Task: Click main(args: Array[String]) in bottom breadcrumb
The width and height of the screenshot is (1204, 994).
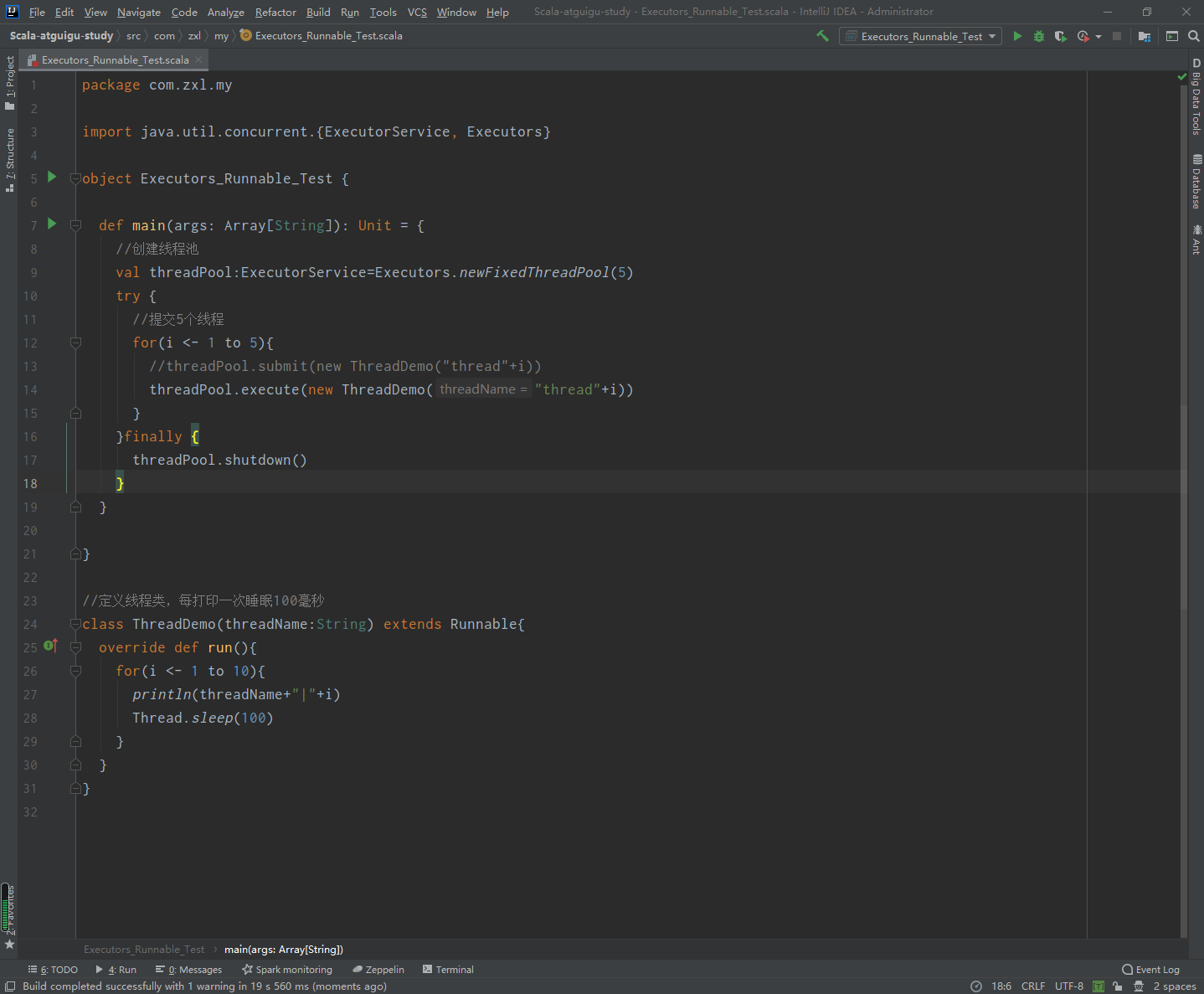Action: tap(284, 949)
